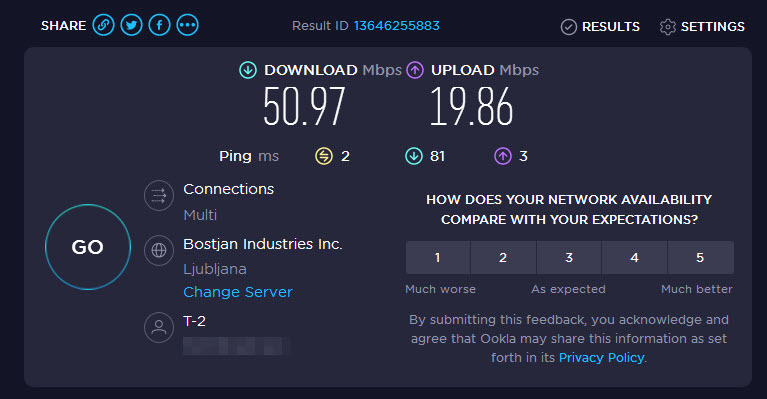
Task: Click the Multi connections text
Action: tap(200, 215)
